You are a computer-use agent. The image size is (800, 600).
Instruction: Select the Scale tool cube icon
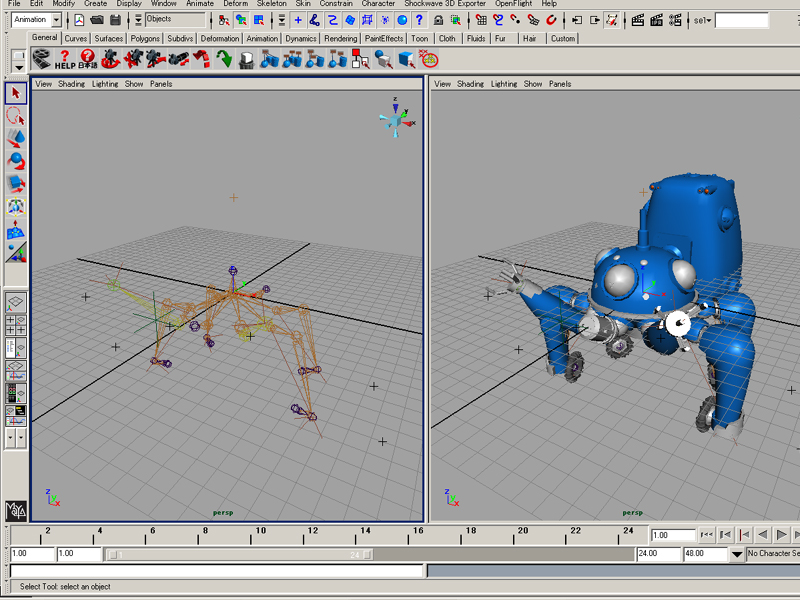[15, 184]
